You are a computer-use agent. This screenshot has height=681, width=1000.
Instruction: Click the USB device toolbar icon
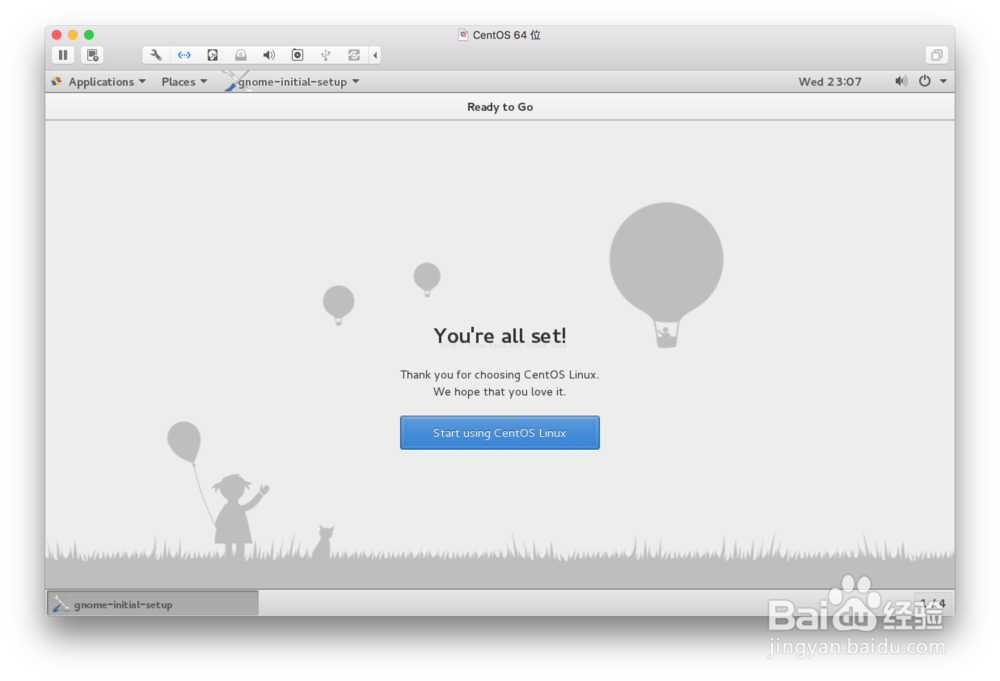click(x=325, y=55)
